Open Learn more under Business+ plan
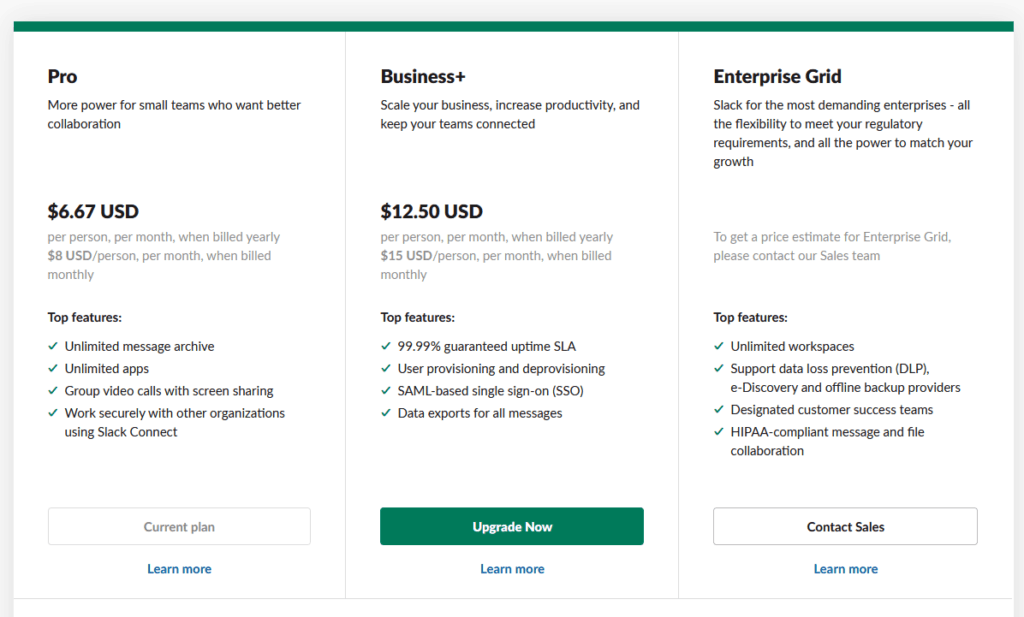 512,569
